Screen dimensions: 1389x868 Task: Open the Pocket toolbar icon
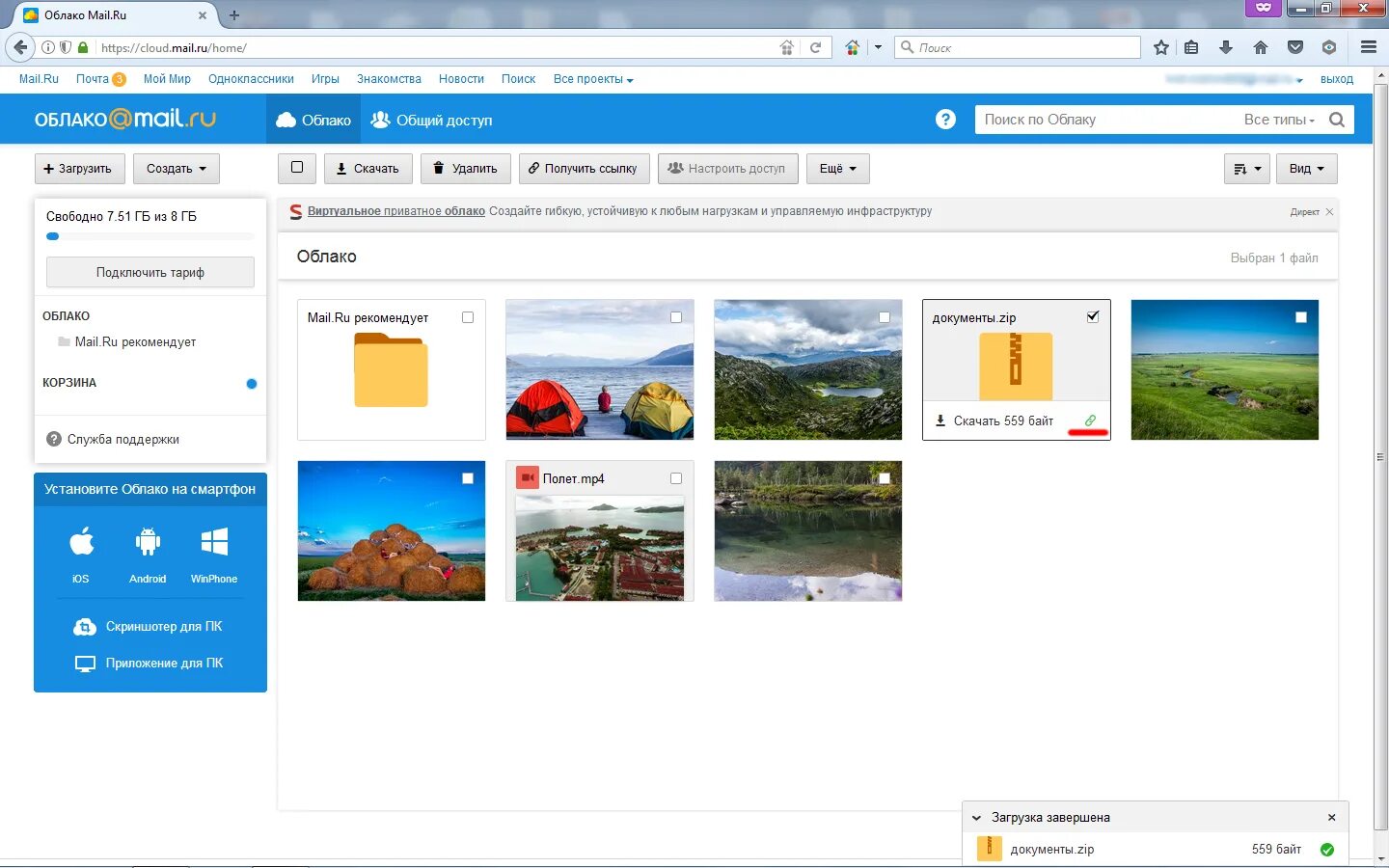tap(1295, 47)
